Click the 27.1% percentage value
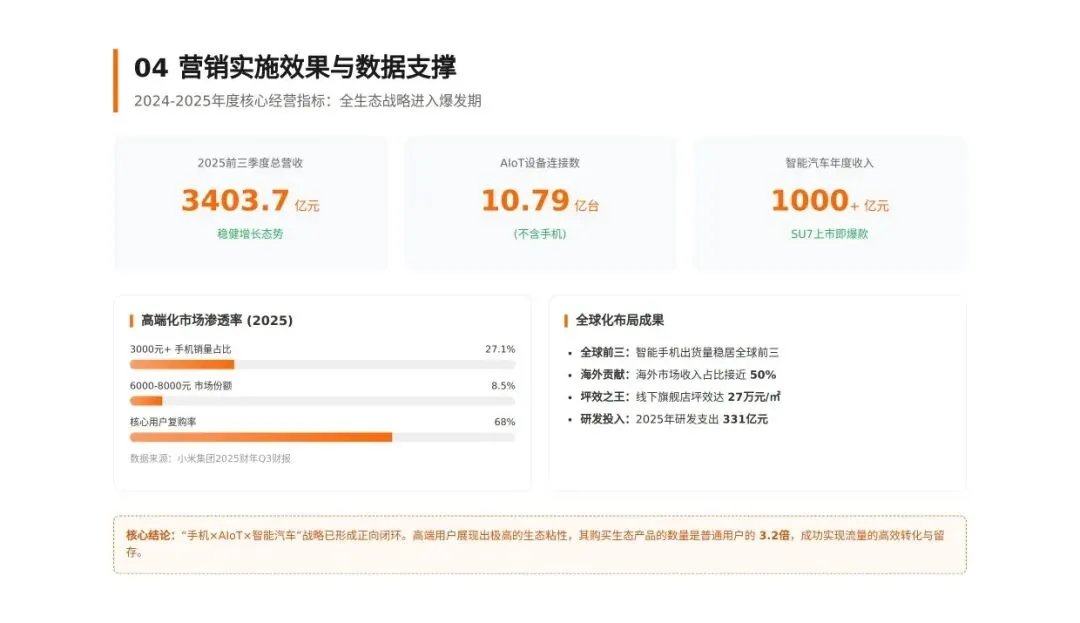The width and height of the screenshot is (1080, 623). point(501,349)
